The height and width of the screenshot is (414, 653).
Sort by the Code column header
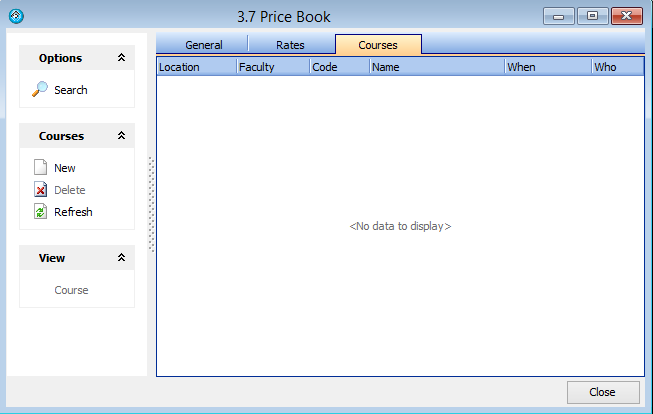click(339, 67)
